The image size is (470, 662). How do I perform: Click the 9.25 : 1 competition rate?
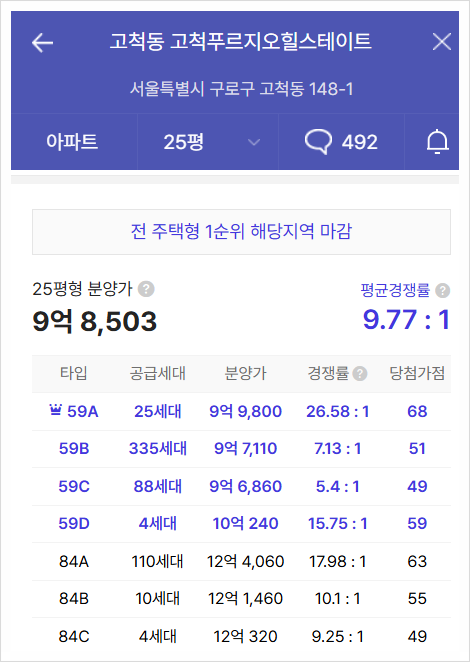pyautogui.click(x=338, y=637)
